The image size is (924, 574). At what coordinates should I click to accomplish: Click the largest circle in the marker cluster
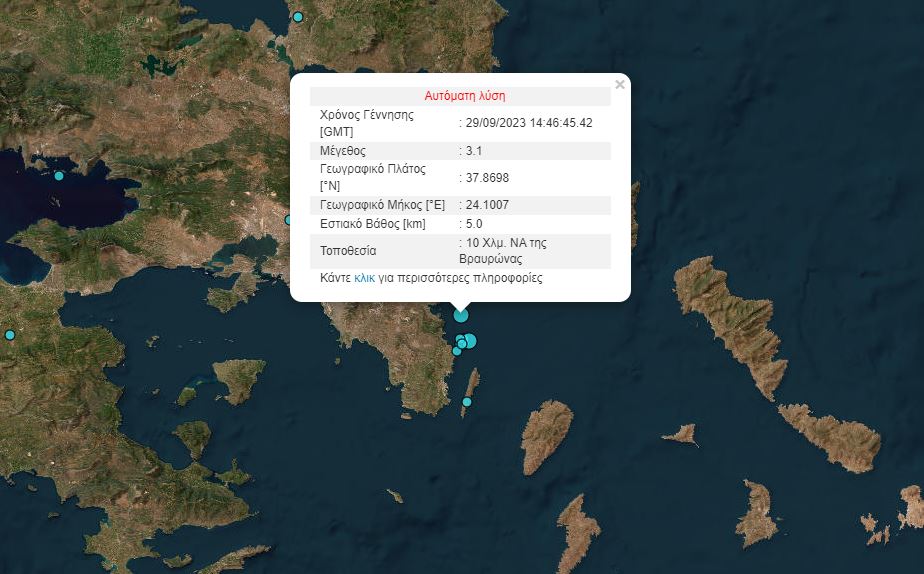click(x=470, y=340)
